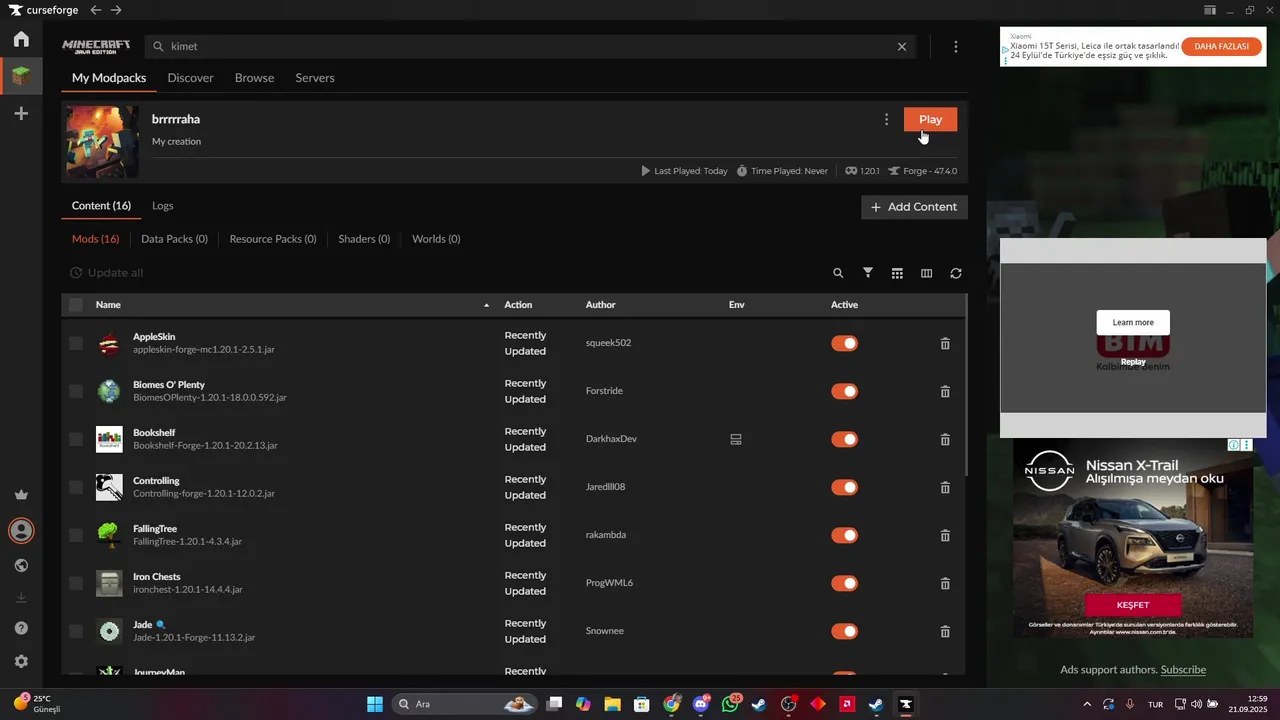Image resolution: width=1280 pixels, height=720 pixels.
Task: Open the brrrrraha modpack thumbnail
Action: 102,142
